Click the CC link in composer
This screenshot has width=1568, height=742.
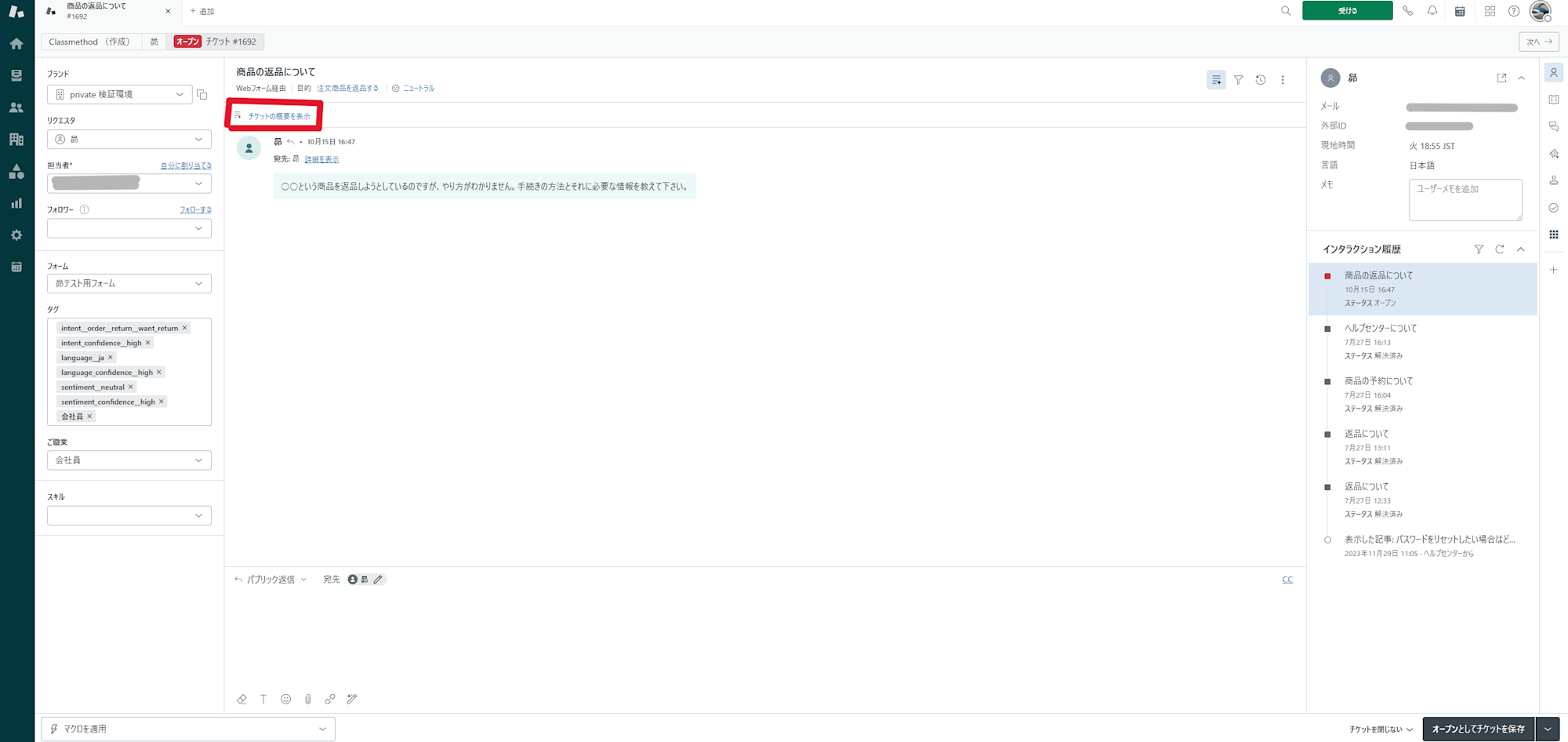[1287, 580]
